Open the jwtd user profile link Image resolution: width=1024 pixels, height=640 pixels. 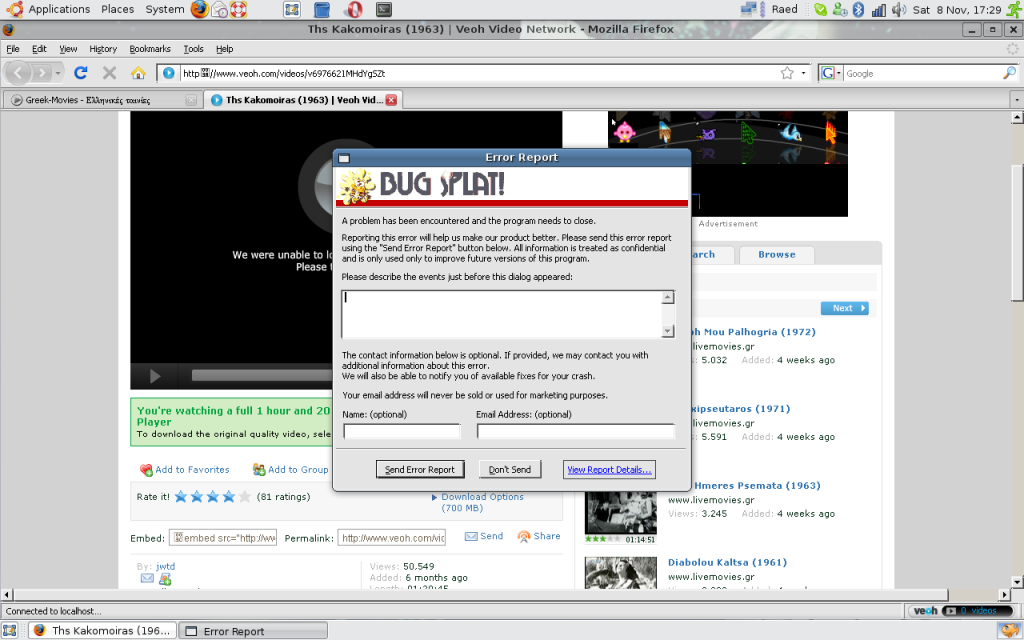(165, 566)
